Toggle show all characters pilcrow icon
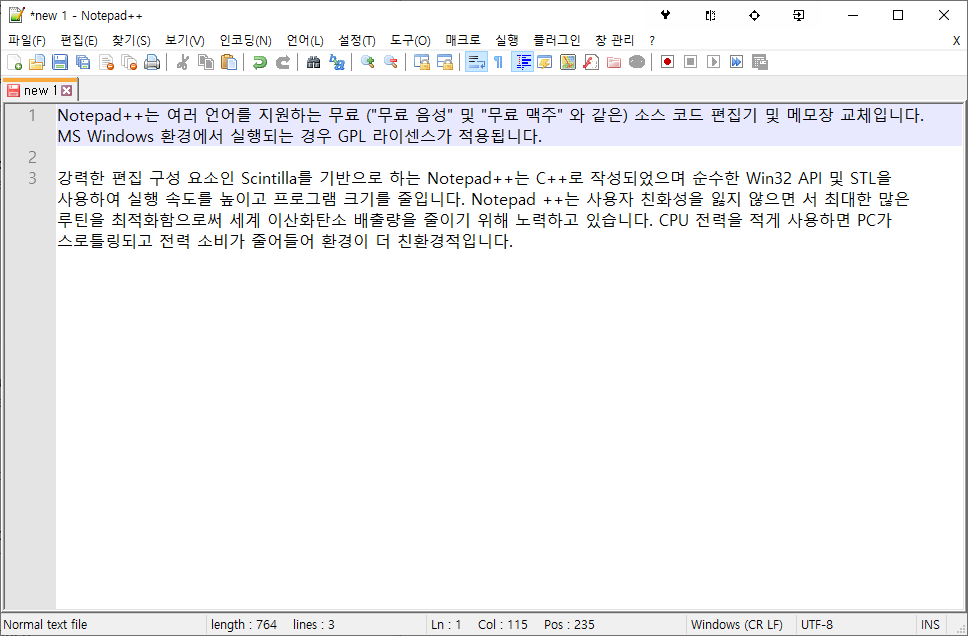The height and width of the screenshot is (636, 968). pyautogui.click(x=499, y=62)
